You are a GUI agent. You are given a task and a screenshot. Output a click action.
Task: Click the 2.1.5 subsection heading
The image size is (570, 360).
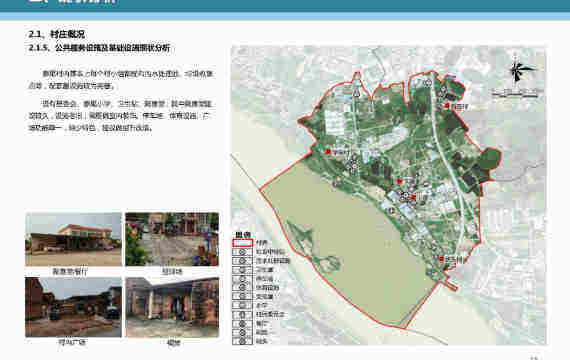point(99,48)
